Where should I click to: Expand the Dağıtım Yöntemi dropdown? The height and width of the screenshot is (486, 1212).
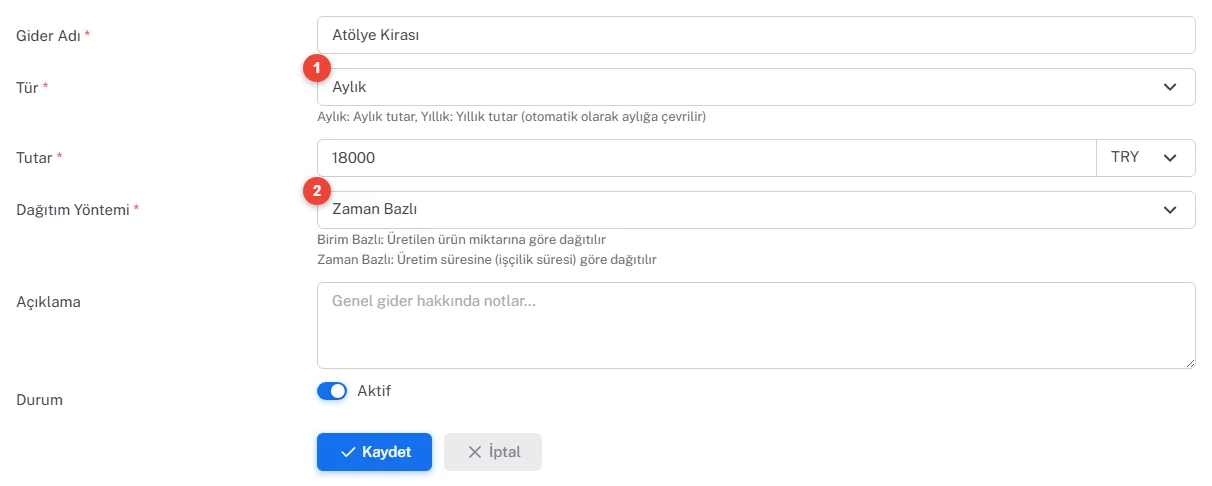756,210
